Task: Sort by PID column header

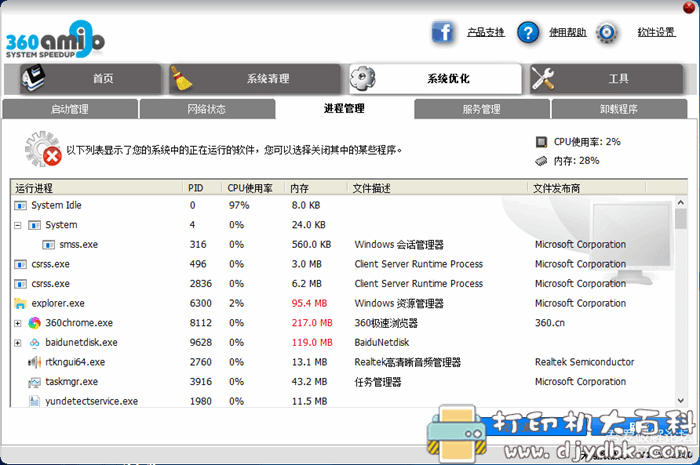Action: (x=203, y=188)
